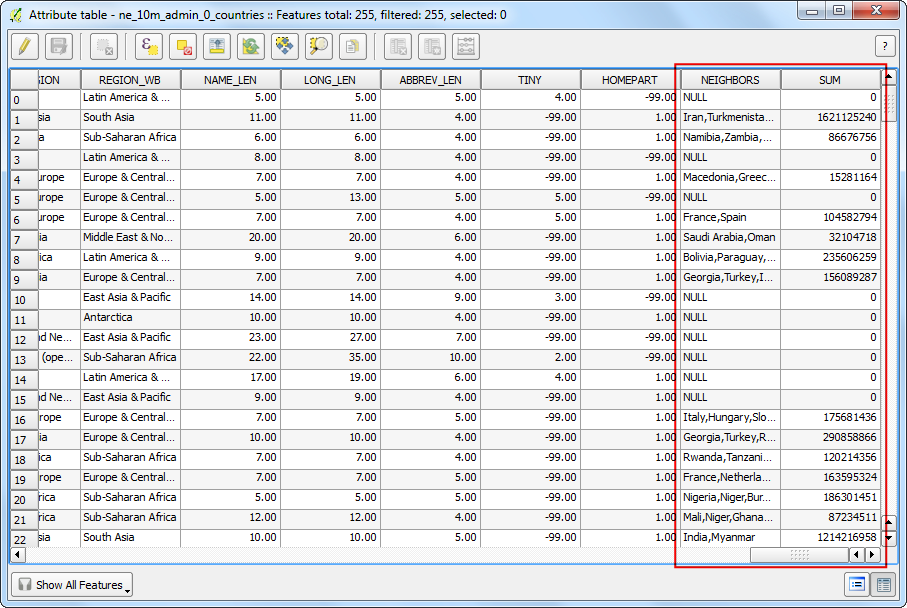
Task: Open the field calculator abacus icon
Action: (x=466, y=46)
